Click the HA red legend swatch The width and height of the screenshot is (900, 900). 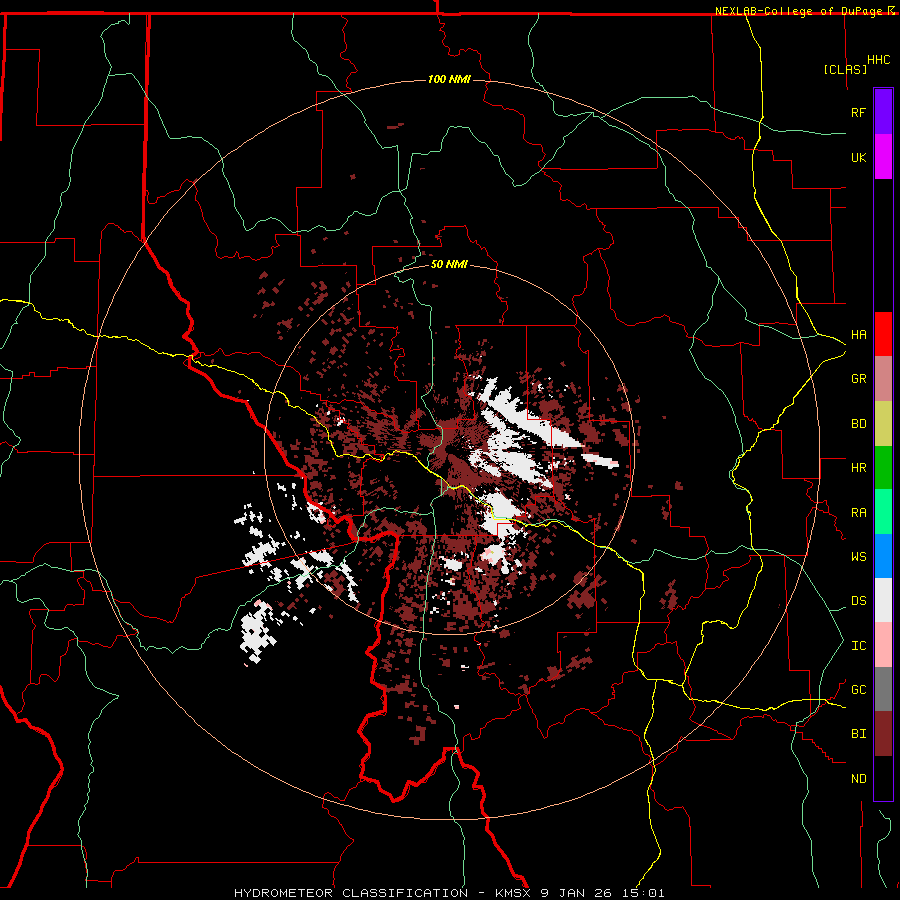pos(883,334)
